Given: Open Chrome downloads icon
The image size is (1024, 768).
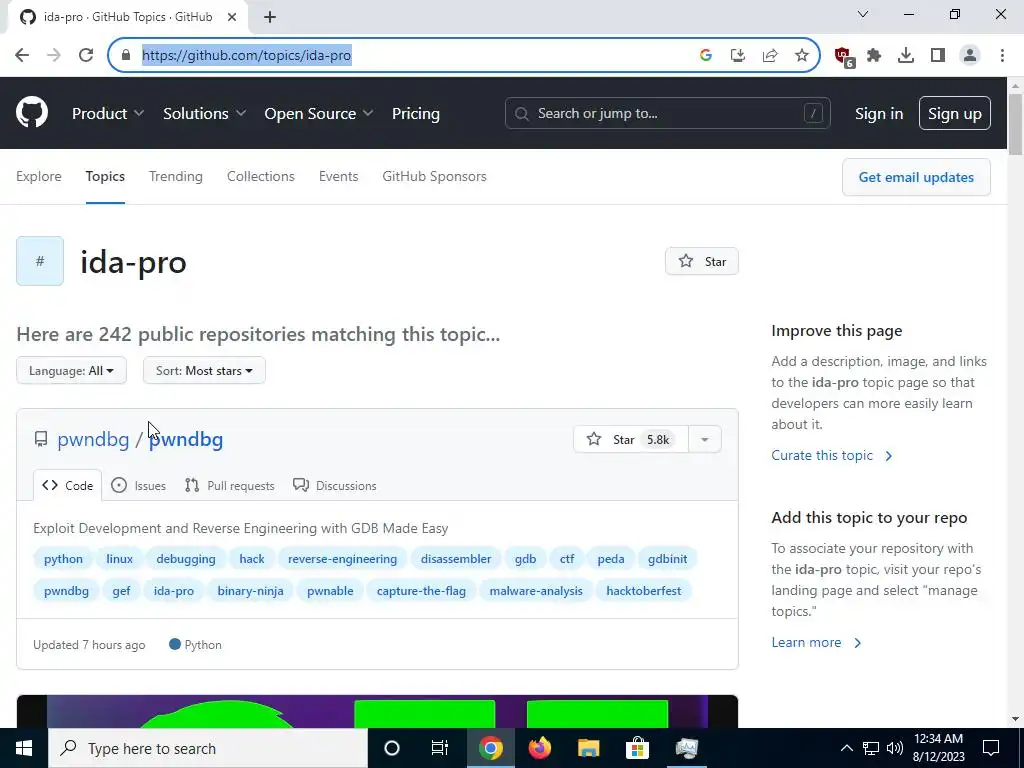Looking at the screenshot, I should (x=906, y=56).
